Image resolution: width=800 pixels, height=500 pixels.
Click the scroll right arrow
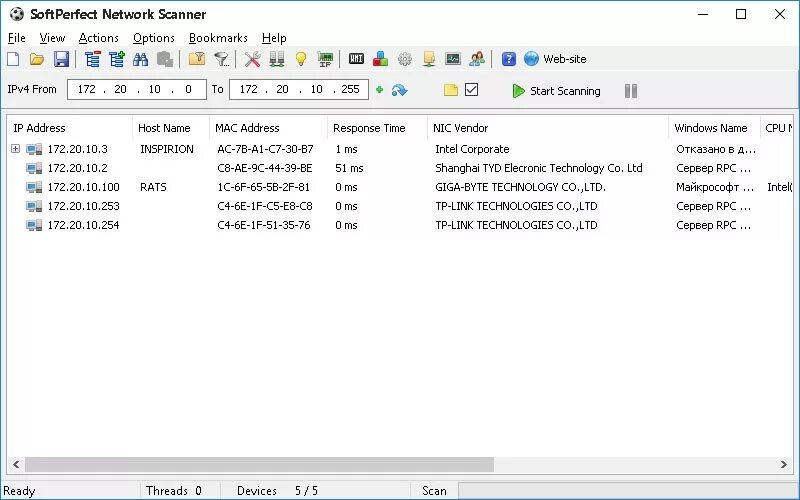point(784,464)
